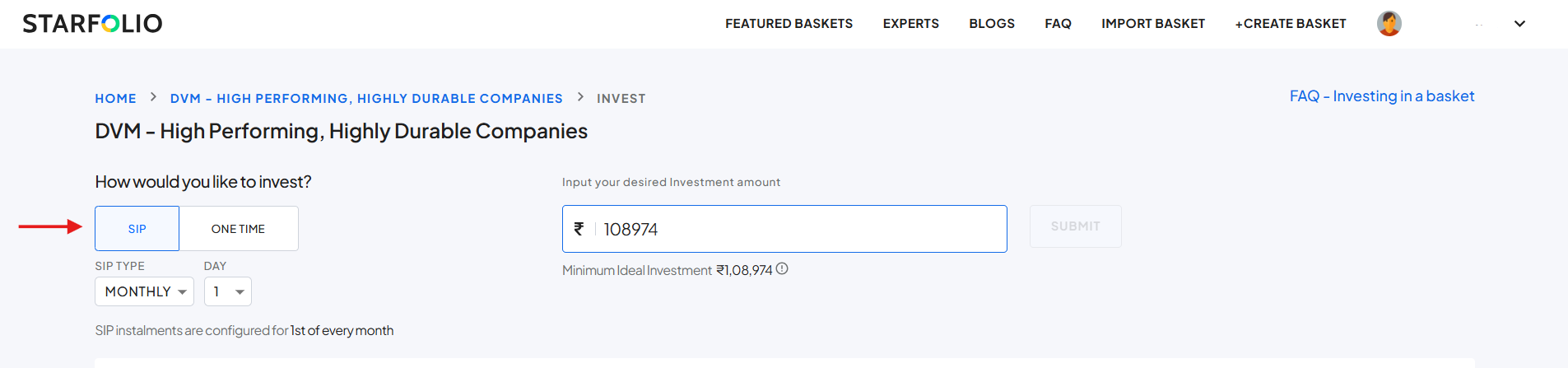Click the rupee symbol in amount field
Viewport: 1568px width, 368px height.
(579, 229)
